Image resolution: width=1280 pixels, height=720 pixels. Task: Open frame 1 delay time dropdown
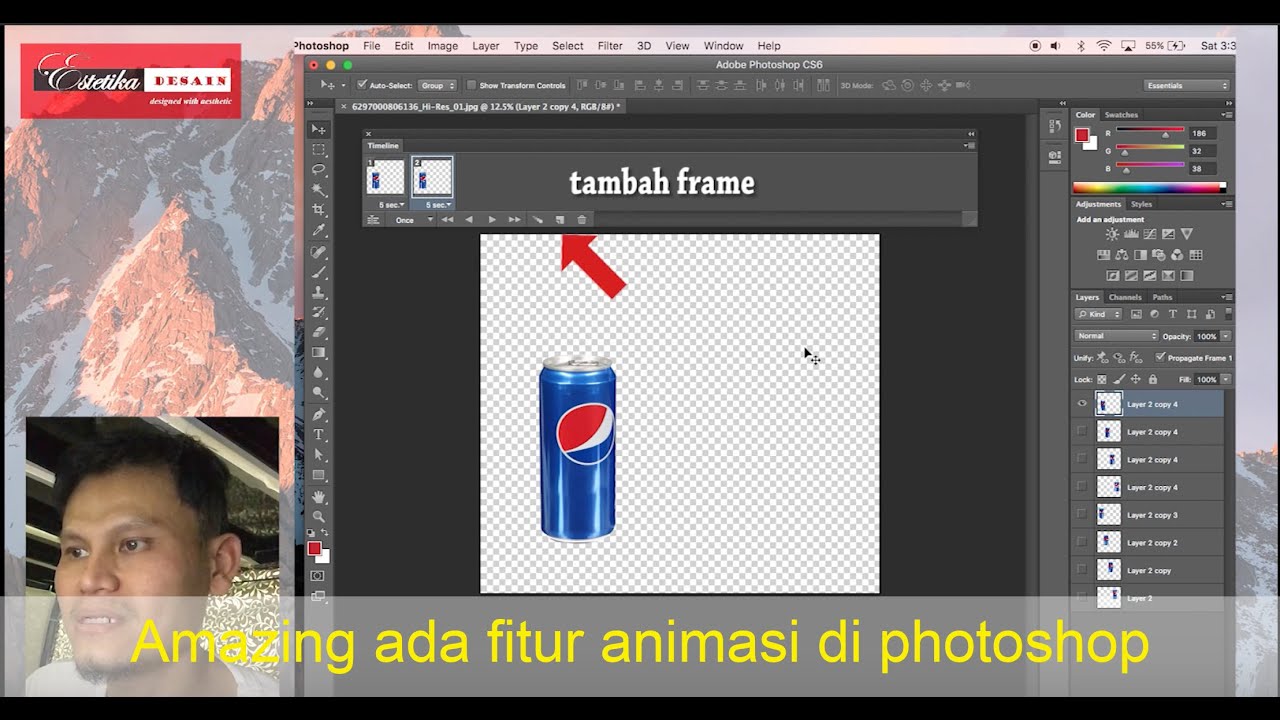tap(391, 205)
